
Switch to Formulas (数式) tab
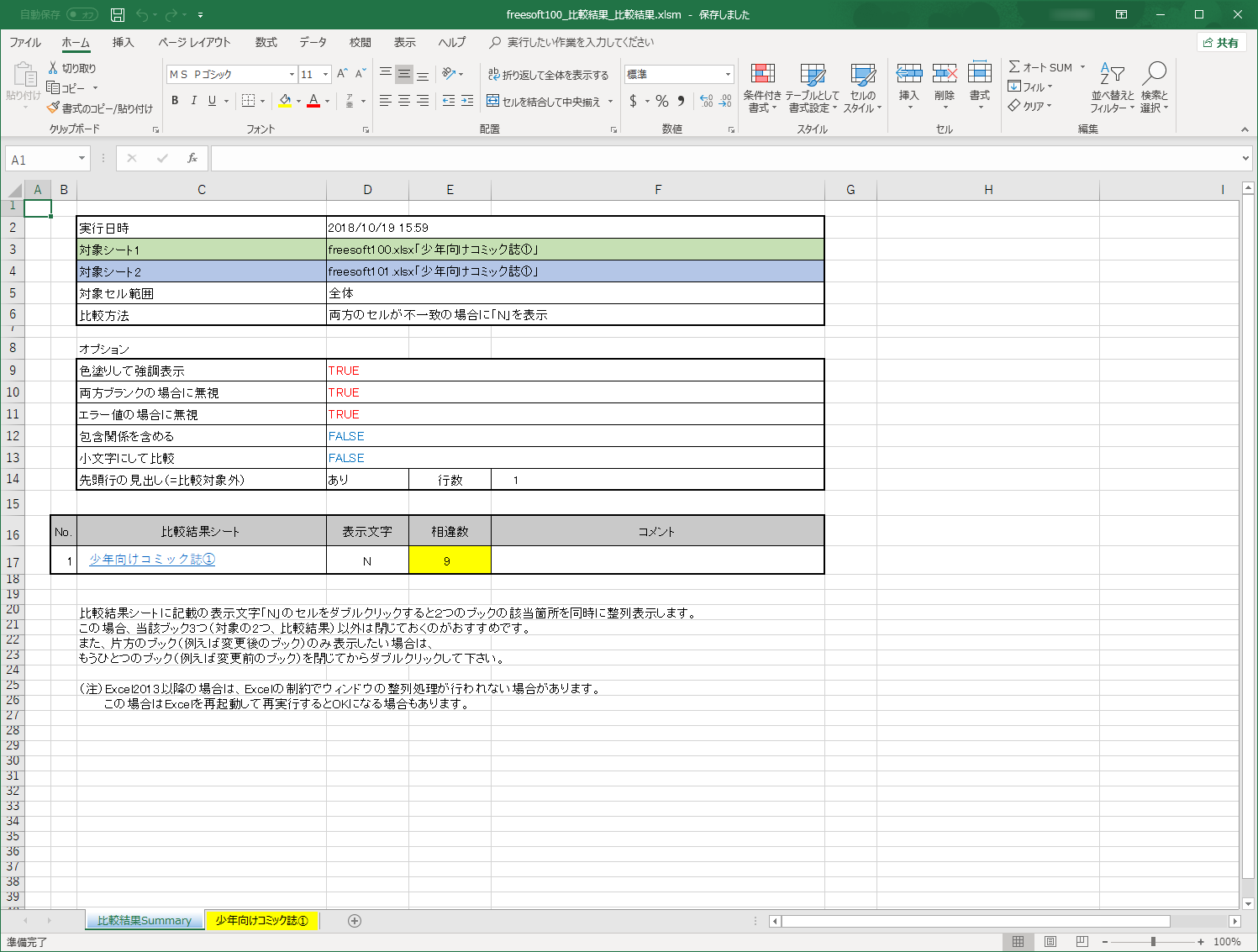click(x=266, y=42)
